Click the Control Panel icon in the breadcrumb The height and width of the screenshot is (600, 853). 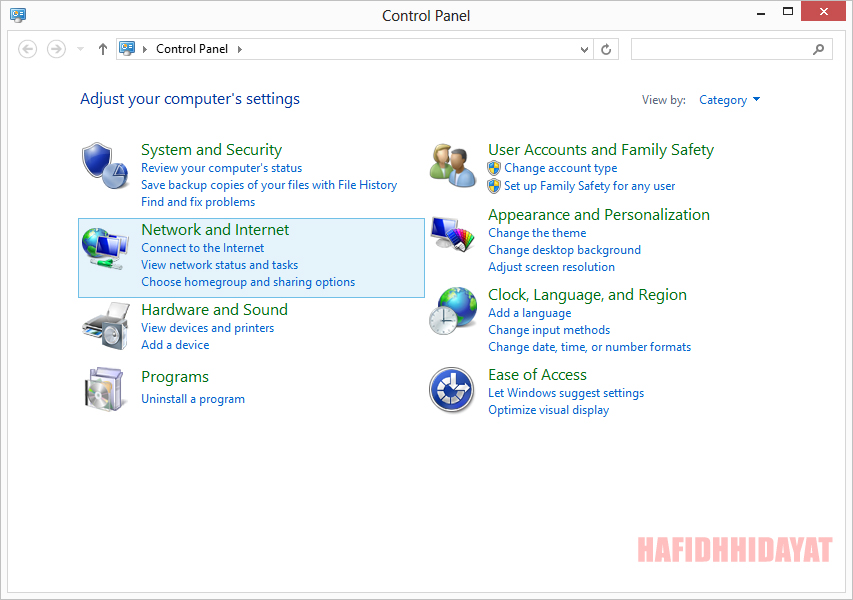[x=127, y=48]
